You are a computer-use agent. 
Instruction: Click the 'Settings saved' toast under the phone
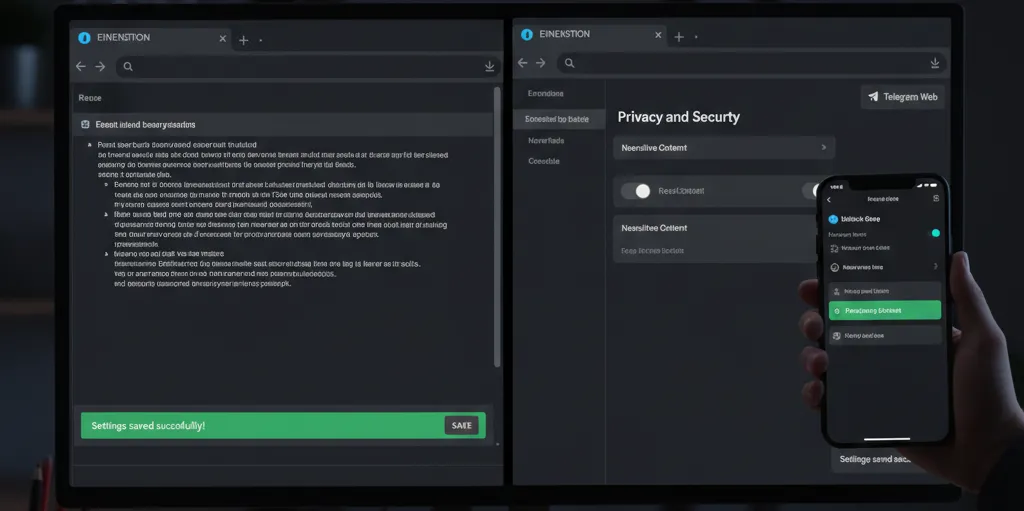[874, 459]
